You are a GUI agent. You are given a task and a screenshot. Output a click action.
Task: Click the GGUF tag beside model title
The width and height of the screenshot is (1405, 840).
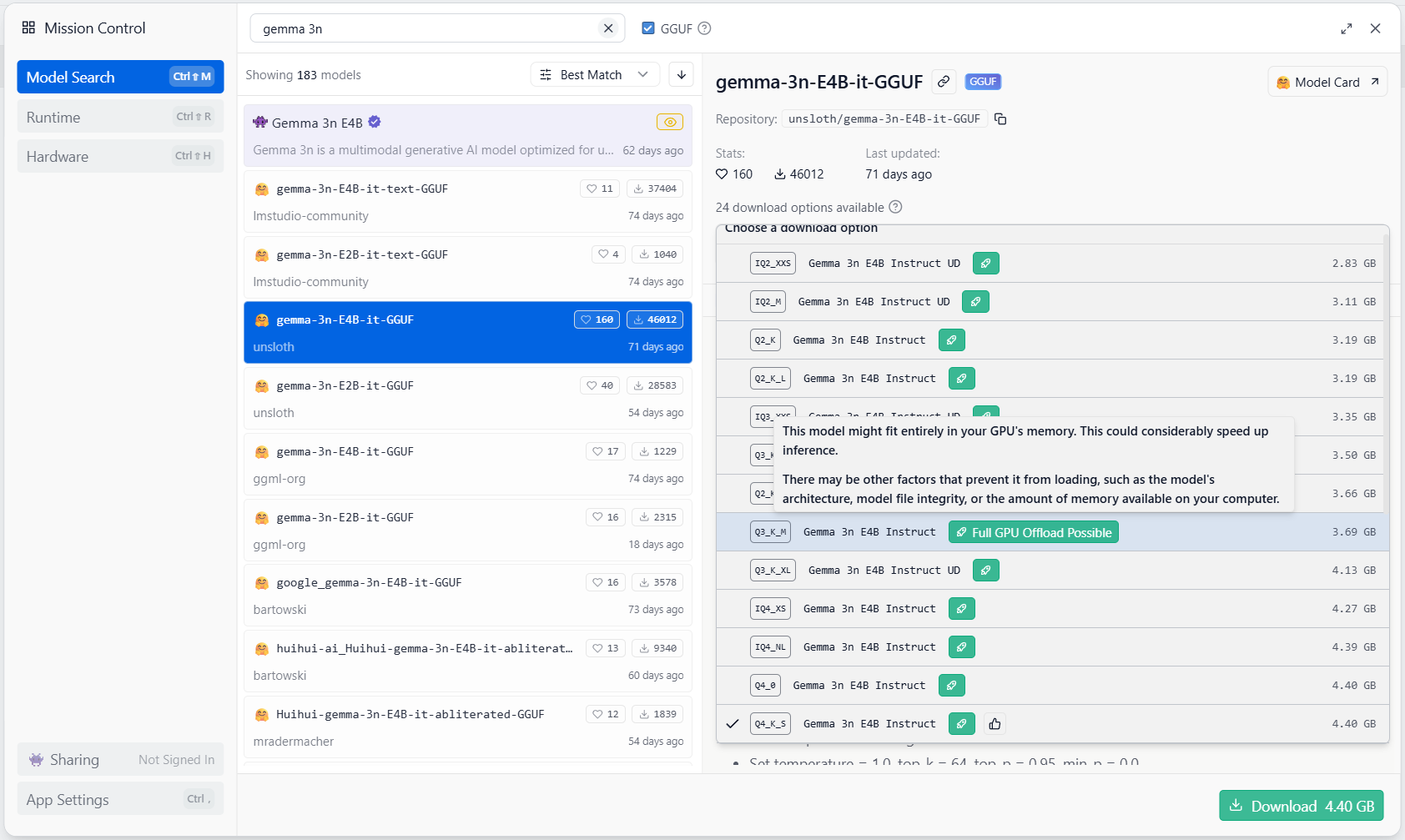click(983, 82)
